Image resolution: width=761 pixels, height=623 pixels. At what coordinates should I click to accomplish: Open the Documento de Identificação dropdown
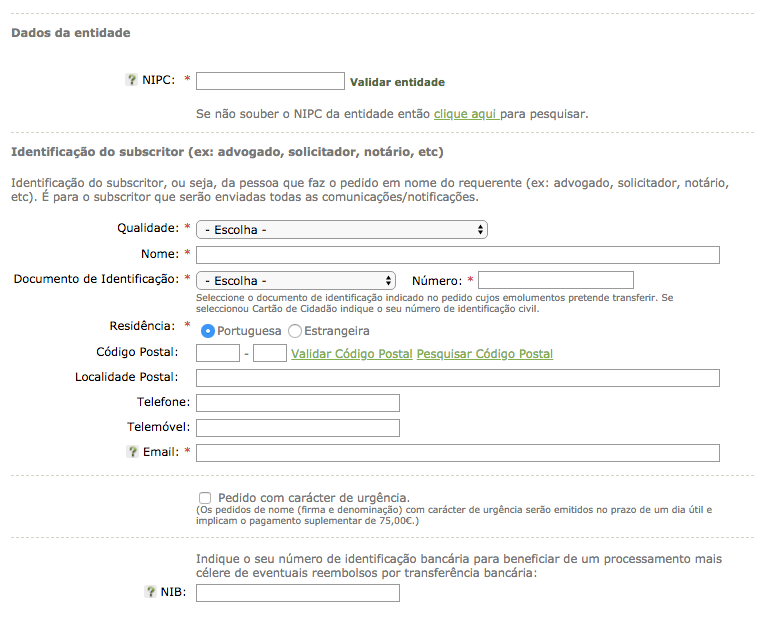296,280
